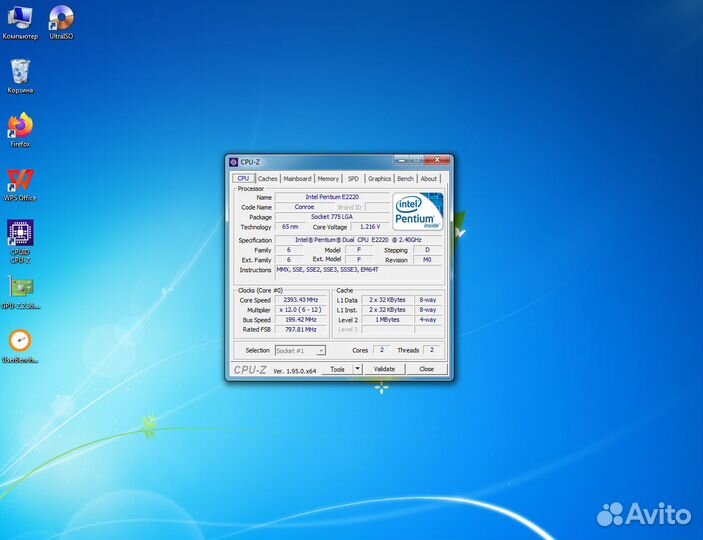Click the Specification field text

[x=358, y=240]
